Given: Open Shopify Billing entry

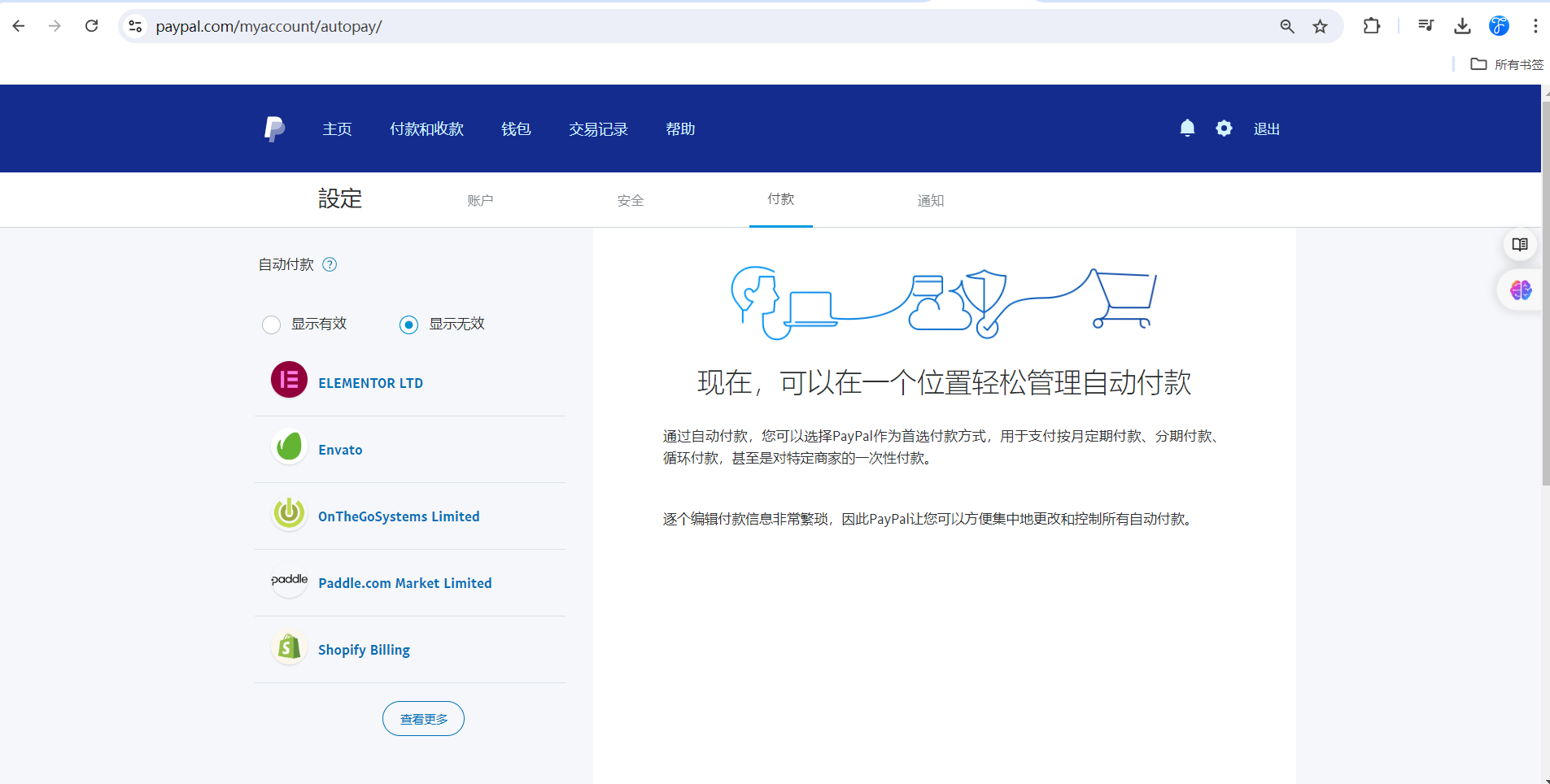Looking at the screenshot, I should (364, 650).
